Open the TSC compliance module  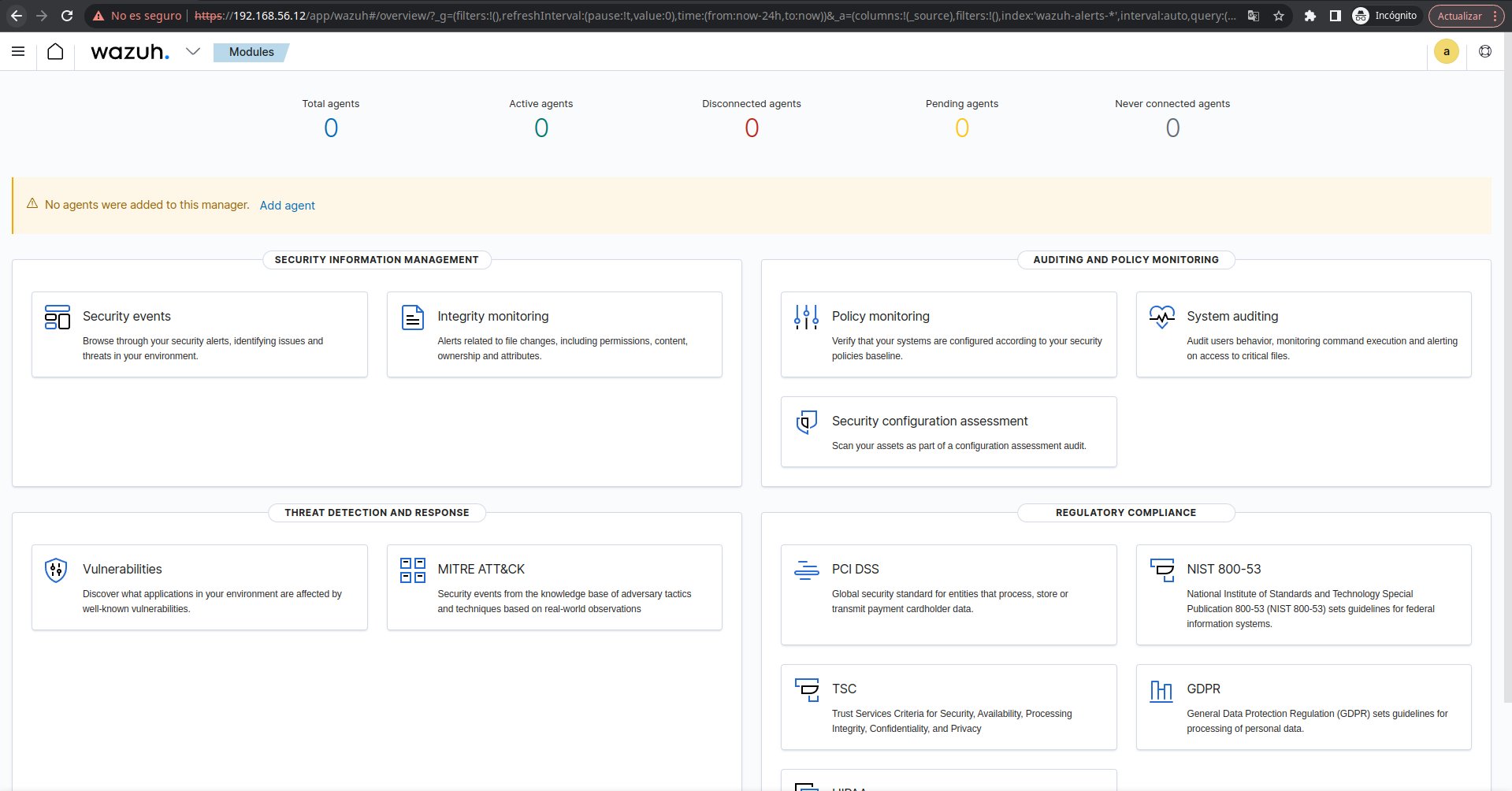click(x=844, y=689)
